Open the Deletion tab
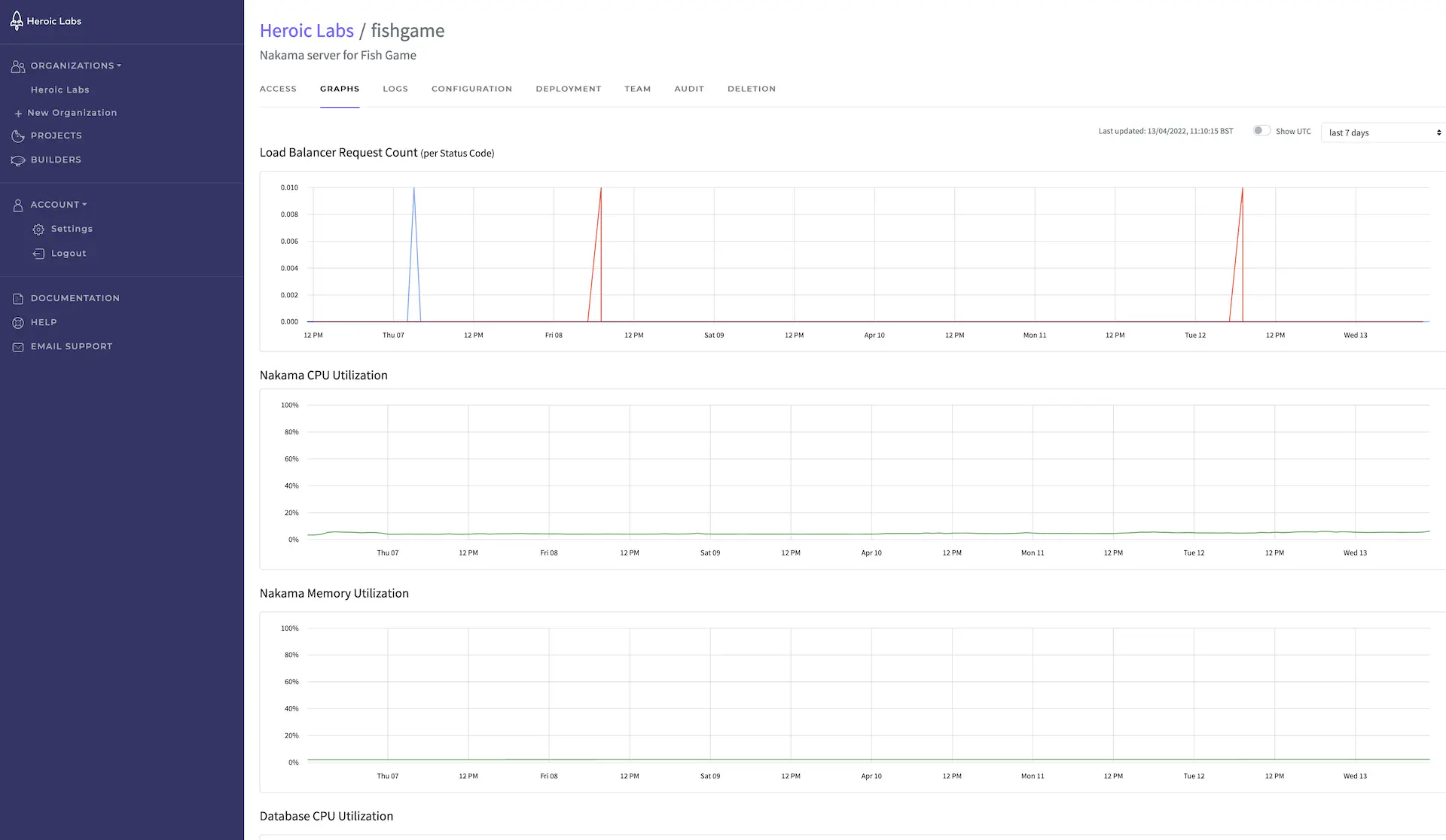The image size is (1446, 840). pyautogui.click(x=752, y=89)
